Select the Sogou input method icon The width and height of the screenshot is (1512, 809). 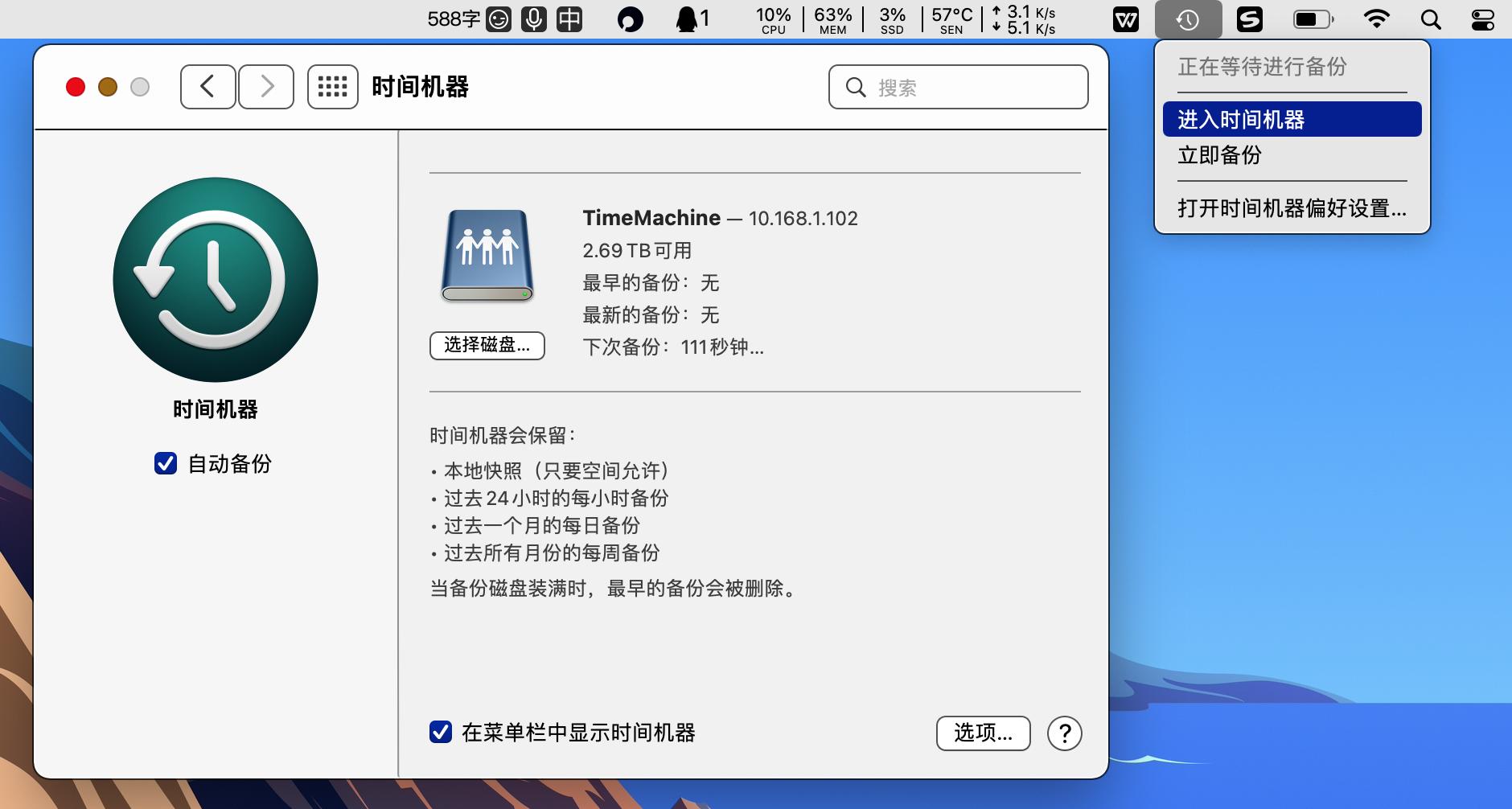pyautogui.click(x=1251, y=18)
